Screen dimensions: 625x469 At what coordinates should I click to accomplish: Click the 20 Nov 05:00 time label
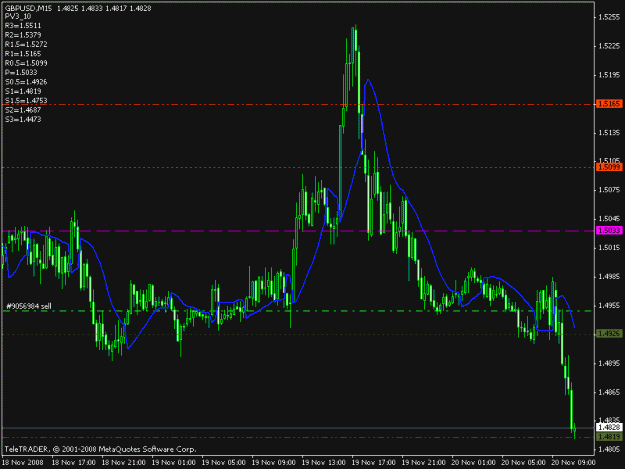(523, 463)
